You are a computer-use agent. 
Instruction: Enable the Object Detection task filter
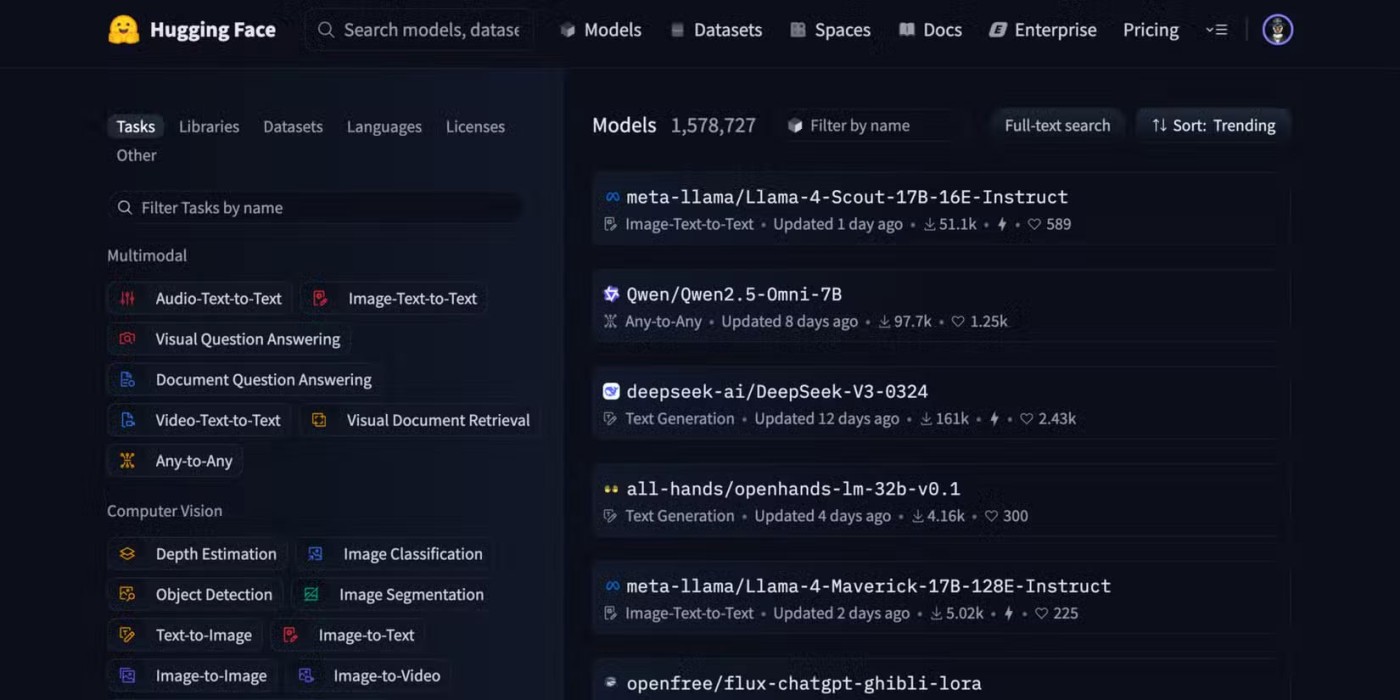pyautogui.click(x=196, y=594)
